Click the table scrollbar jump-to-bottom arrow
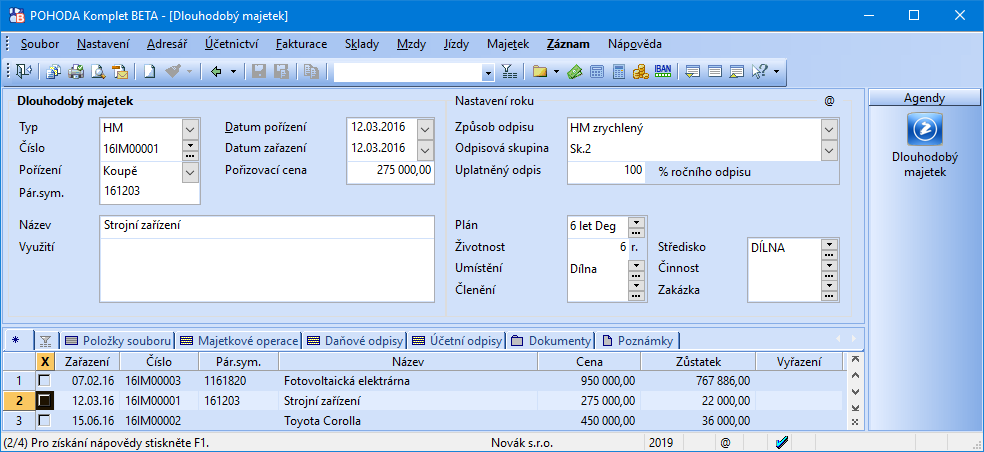Image resolution: width=984 pixels, height=452 pixels. tap(853, 407)
